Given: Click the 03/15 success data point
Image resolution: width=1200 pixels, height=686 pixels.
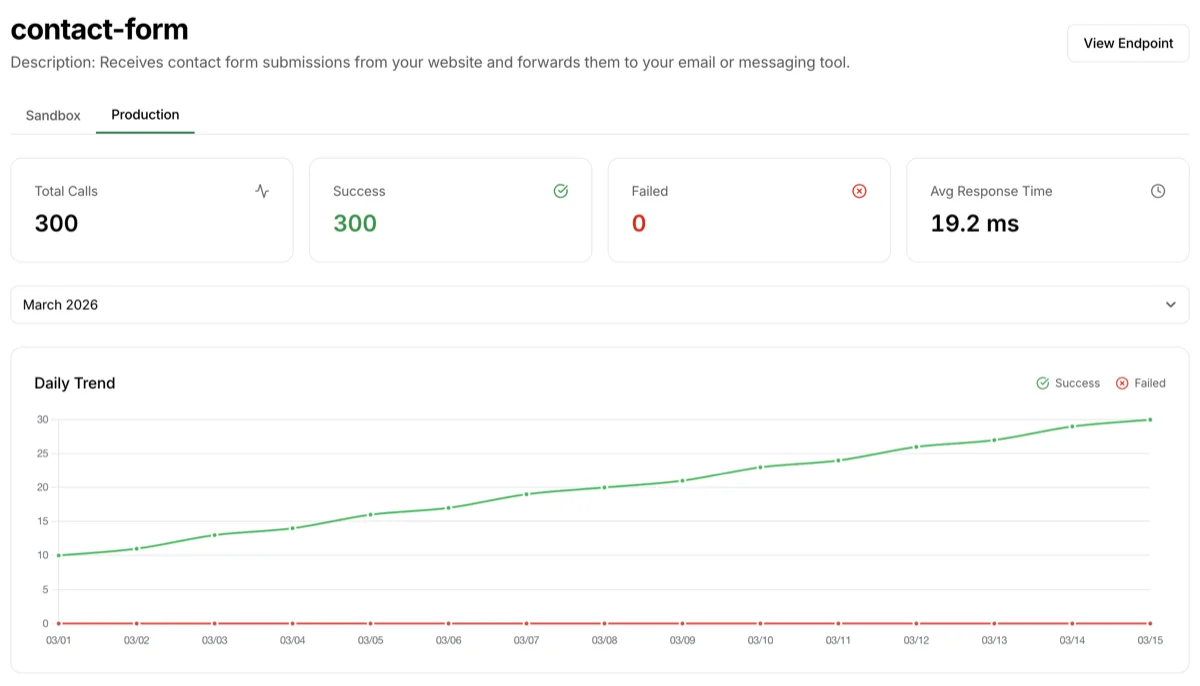Looking at the screenshot, I should pos(1150,420).
